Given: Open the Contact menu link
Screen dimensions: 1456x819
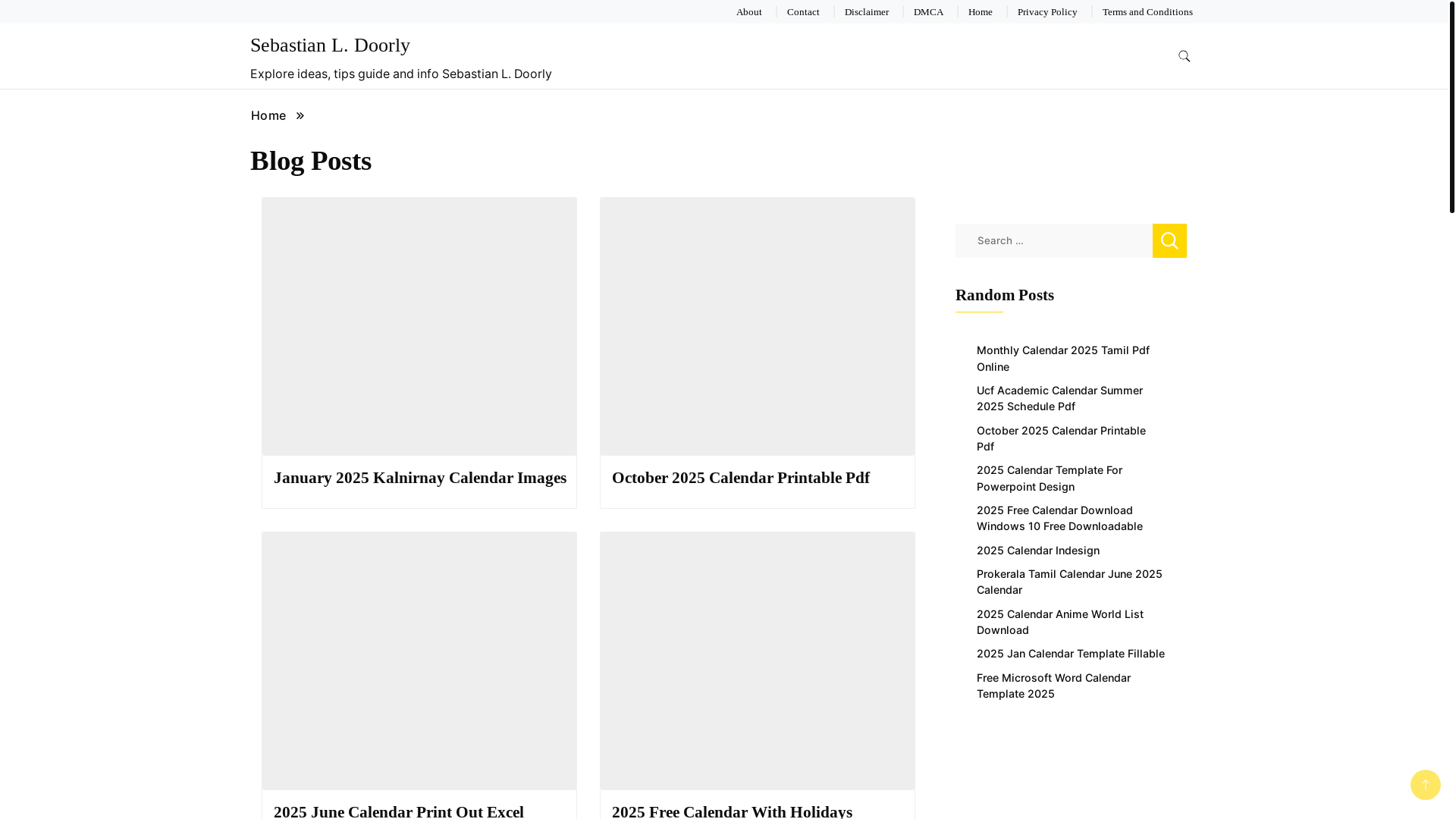Looking at the screenshot, I should [x=803, y=12].
